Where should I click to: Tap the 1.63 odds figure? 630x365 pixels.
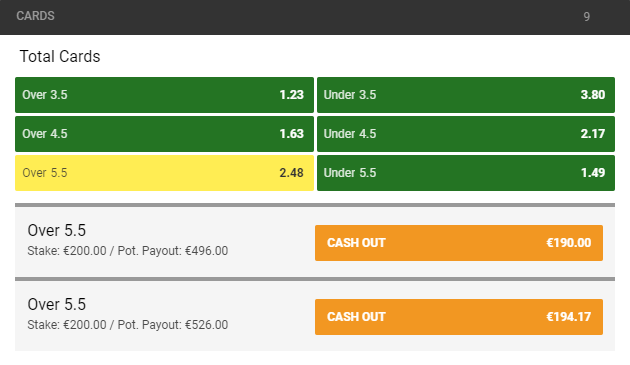(291, 134)
